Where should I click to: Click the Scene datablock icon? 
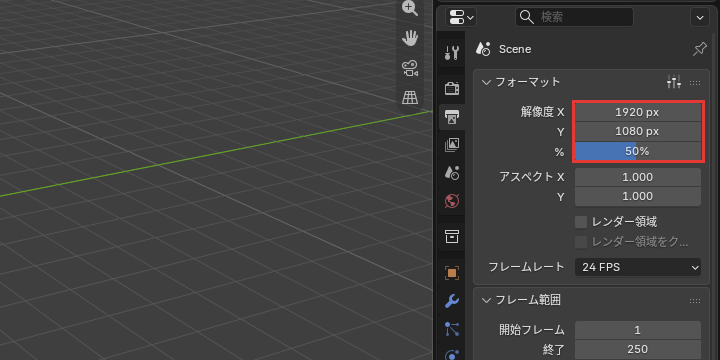tap(483, 49)
